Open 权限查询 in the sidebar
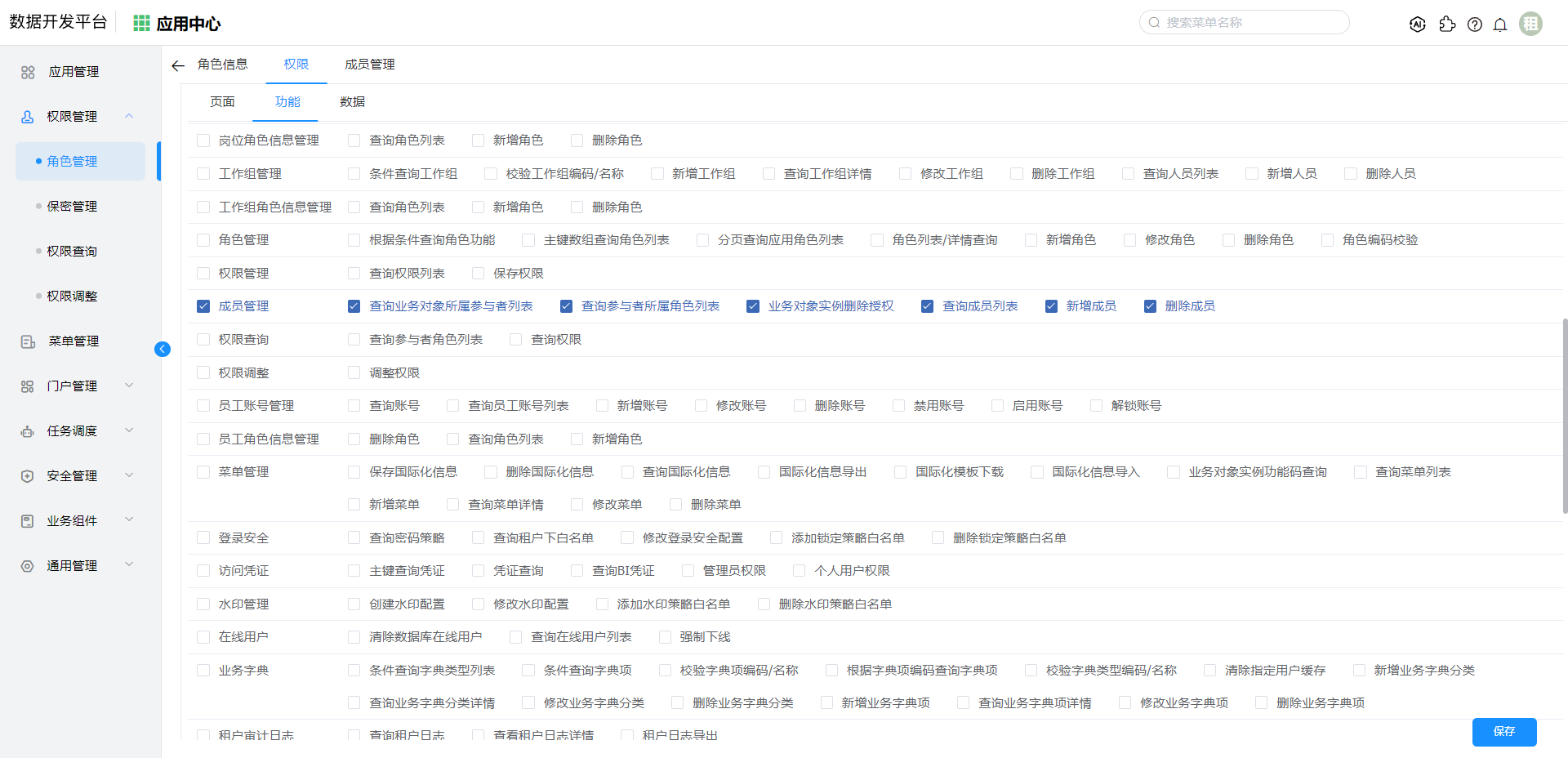 72,252
